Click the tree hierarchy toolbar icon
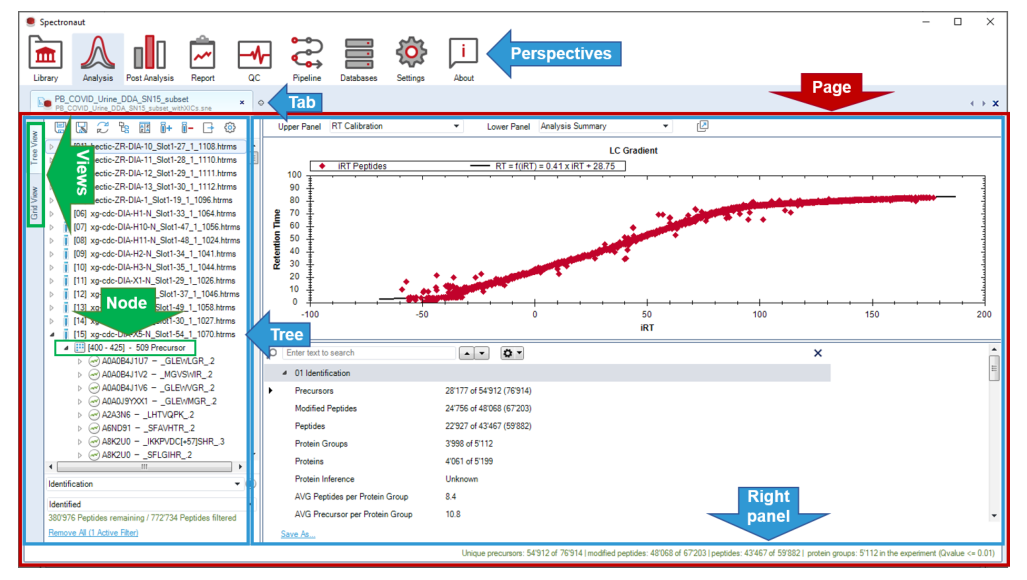 pos(124,128)
